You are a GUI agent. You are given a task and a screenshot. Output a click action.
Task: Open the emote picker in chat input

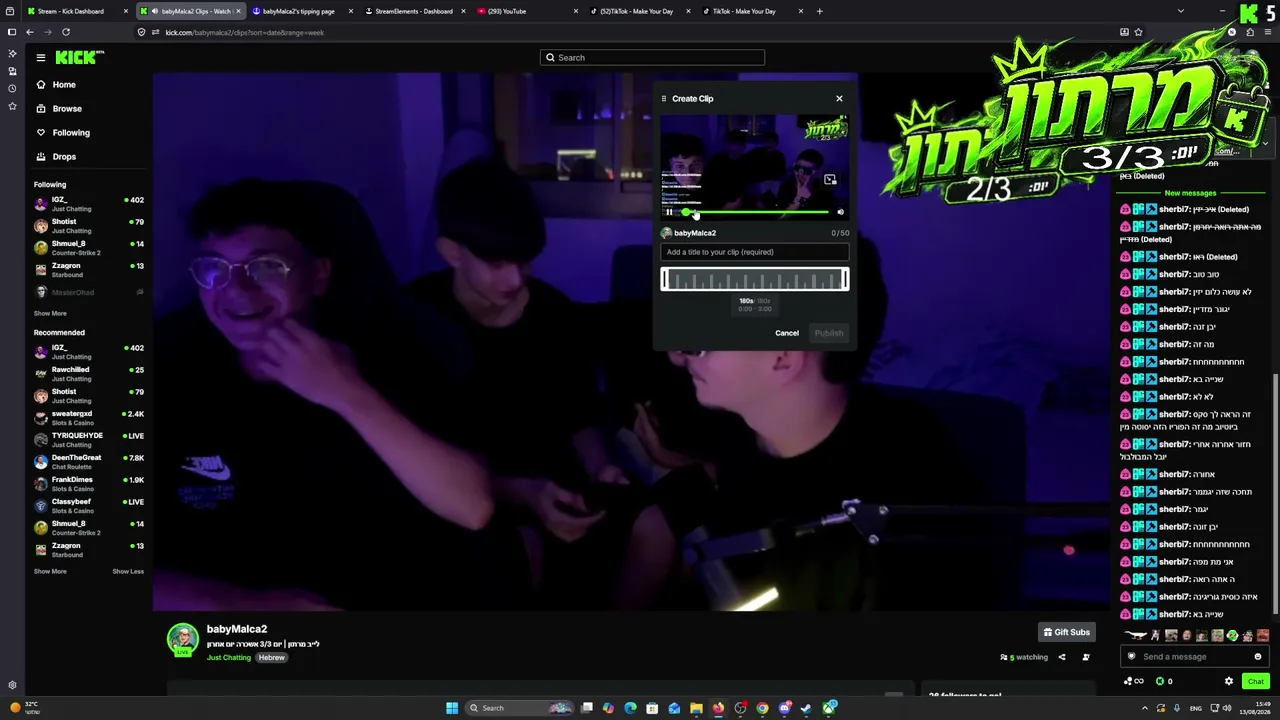(x=1258, y=657)
